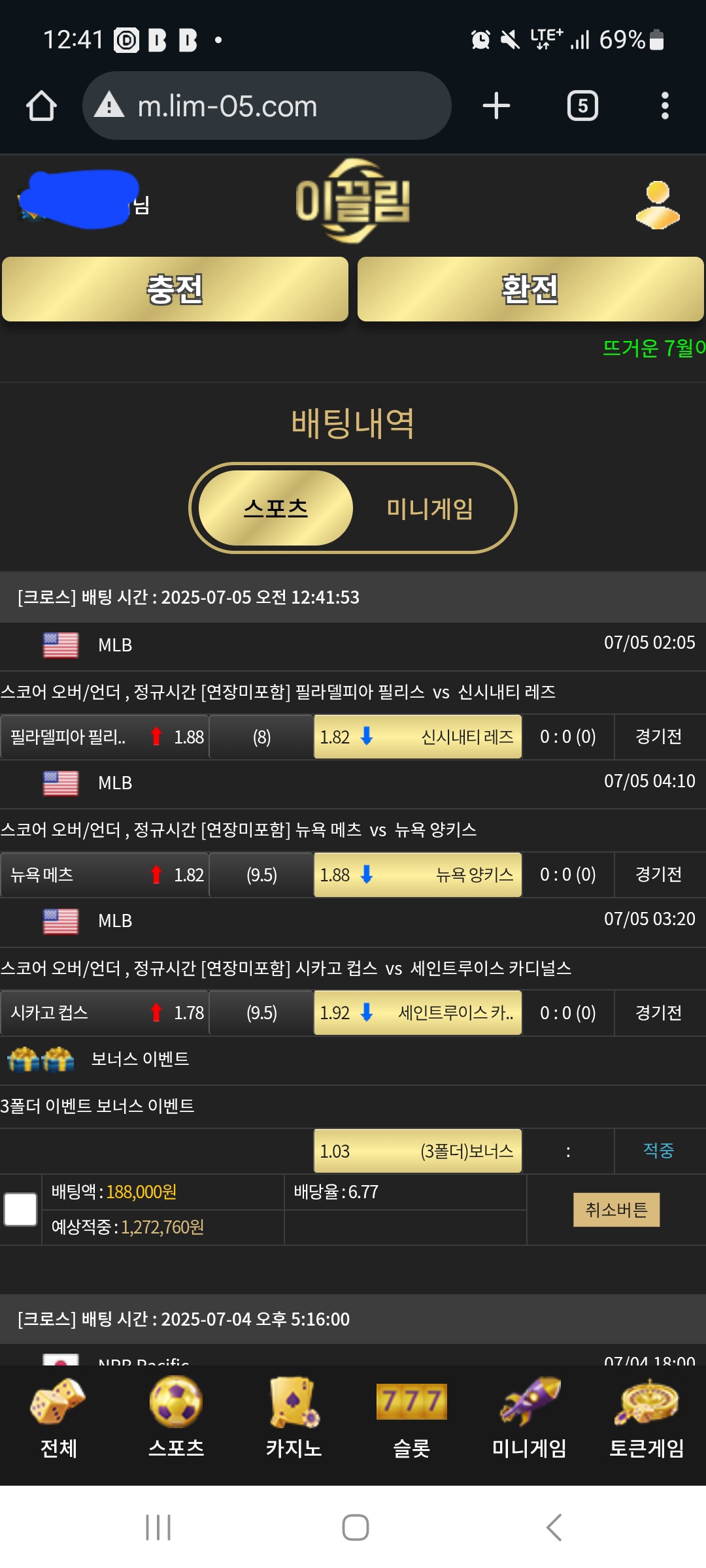
Task: Open the tab switcher showing 5 tabs
Action: [x=582, y=106]
